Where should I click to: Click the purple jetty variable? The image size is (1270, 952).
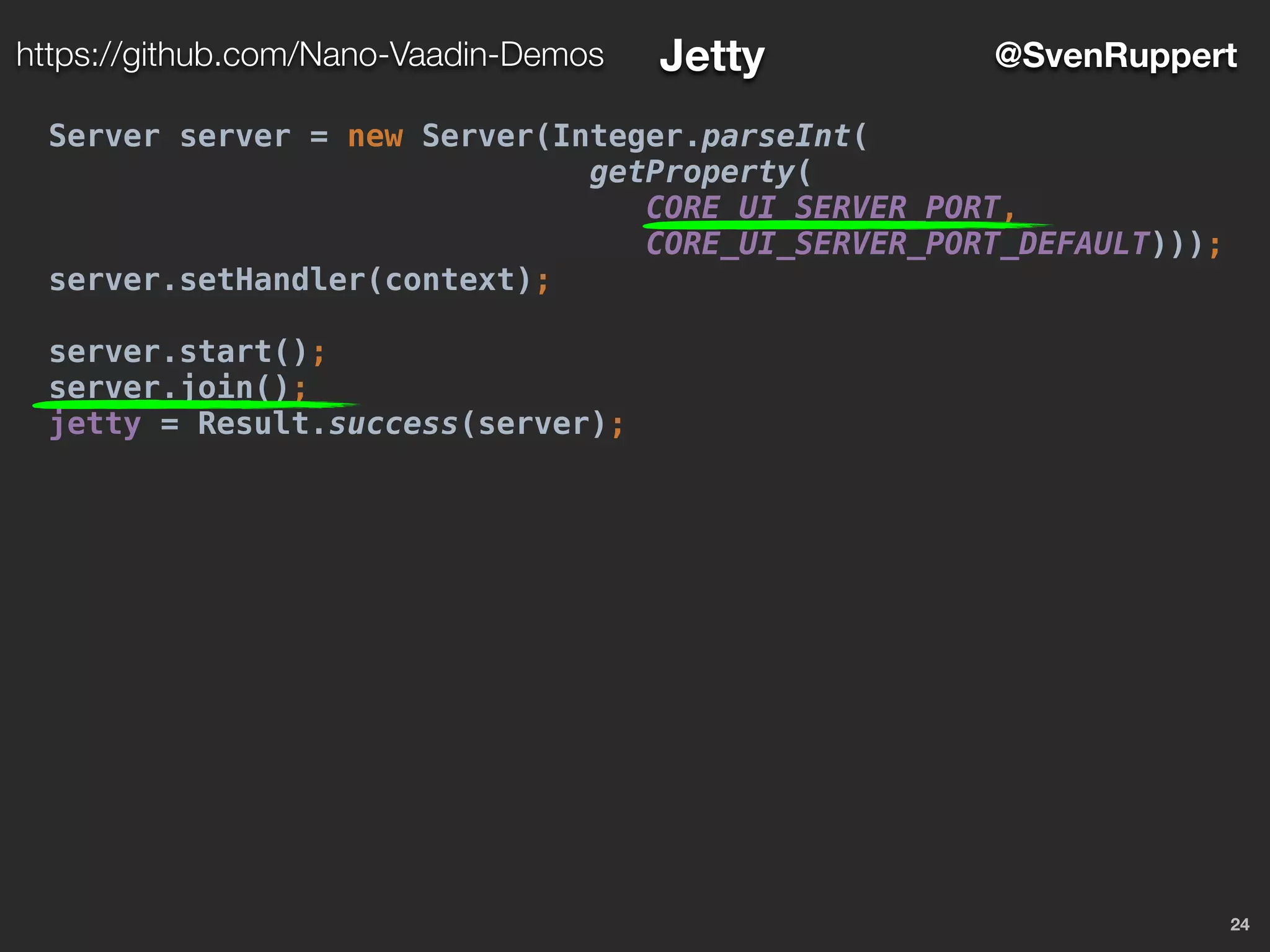click(95, 425)
